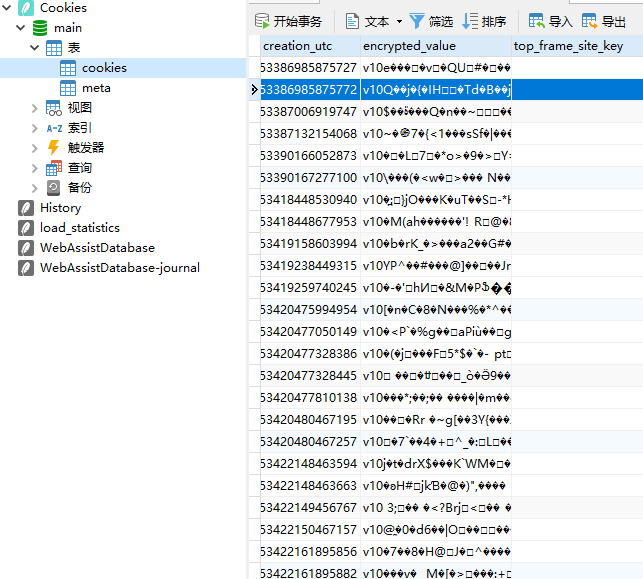Collapse the Cookies database node
Image resolution: width=643 pixels, height=579 pixels.
pos(7,7)
